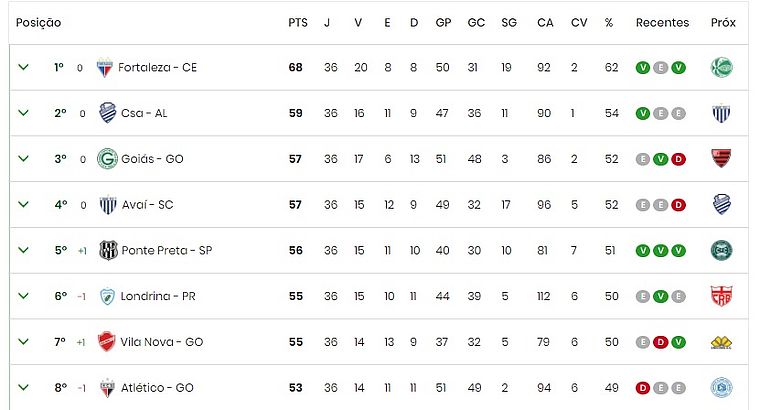Sort table by PTS column header
Viewport: 760px width, 410px height.
tap(297, 22)
